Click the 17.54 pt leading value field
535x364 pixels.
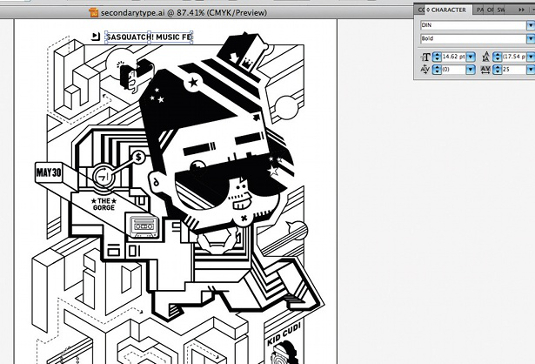tap(515, 57)
